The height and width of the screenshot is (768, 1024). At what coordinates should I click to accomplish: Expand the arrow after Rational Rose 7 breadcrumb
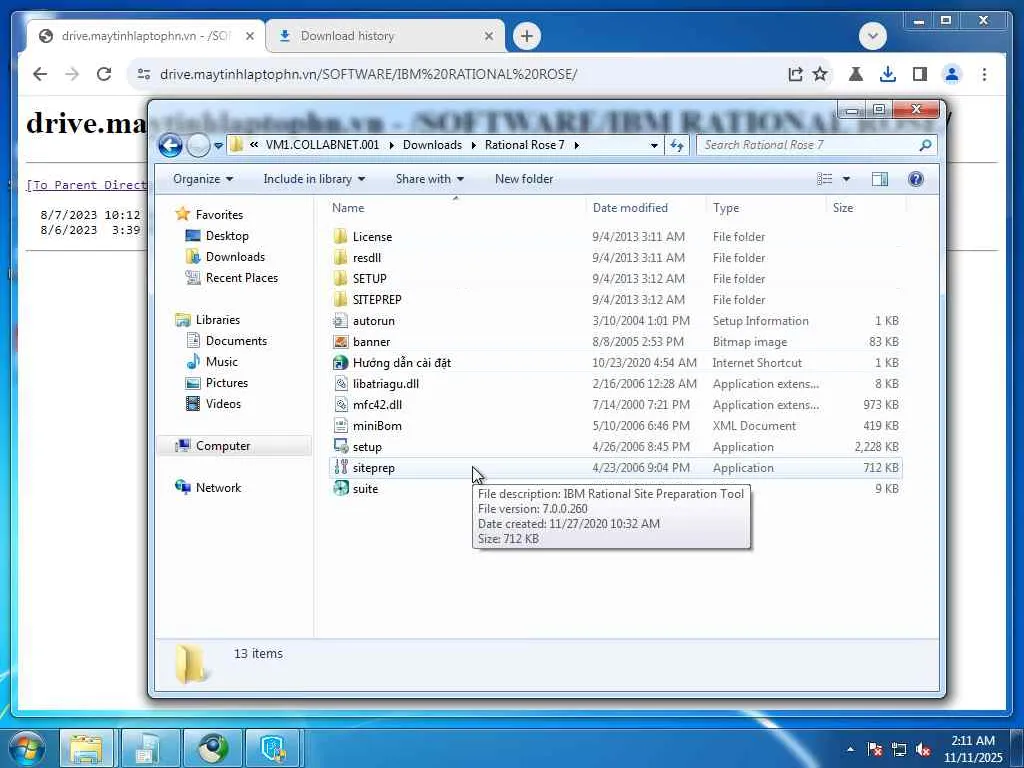[x=577, y=145]
